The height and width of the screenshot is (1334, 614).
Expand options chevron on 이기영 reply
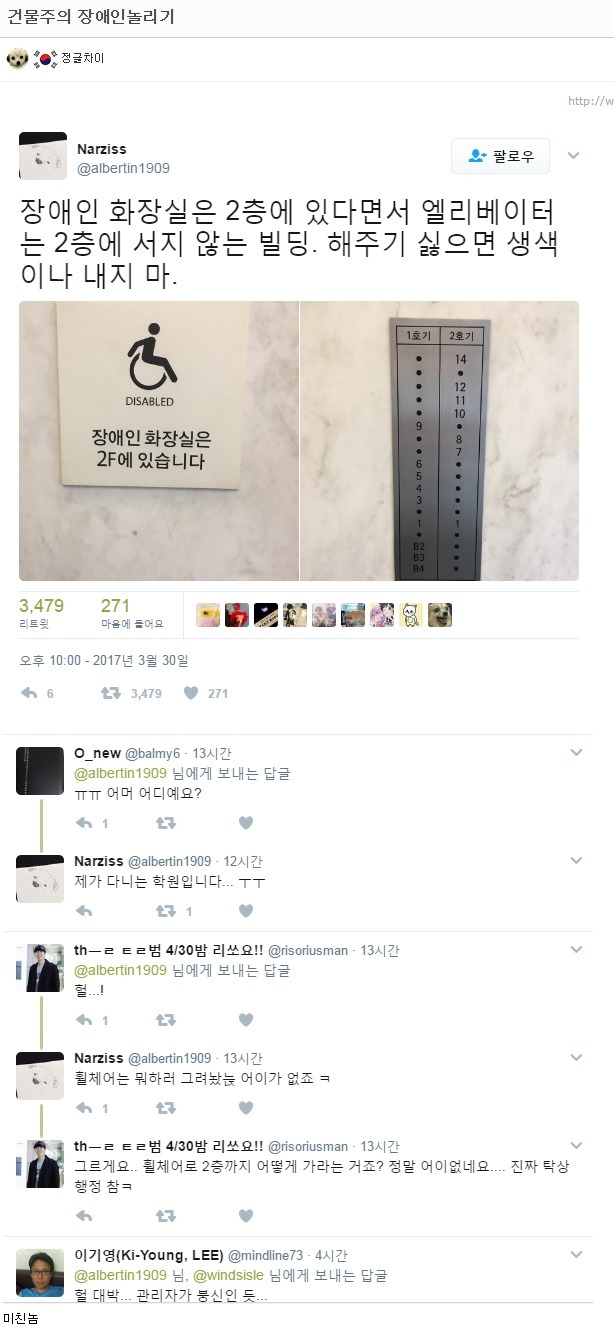[x=576, y=1255]
